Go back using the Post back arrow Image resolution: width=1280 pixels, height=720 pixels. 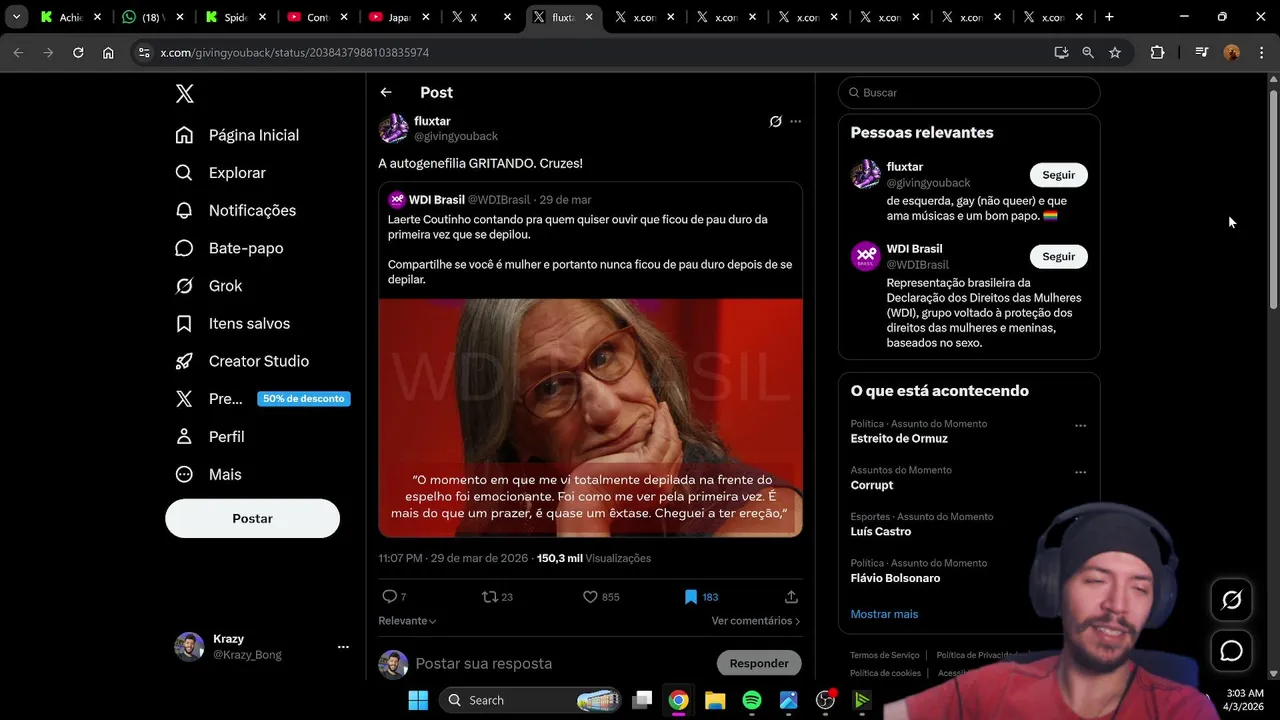[386, 92]
